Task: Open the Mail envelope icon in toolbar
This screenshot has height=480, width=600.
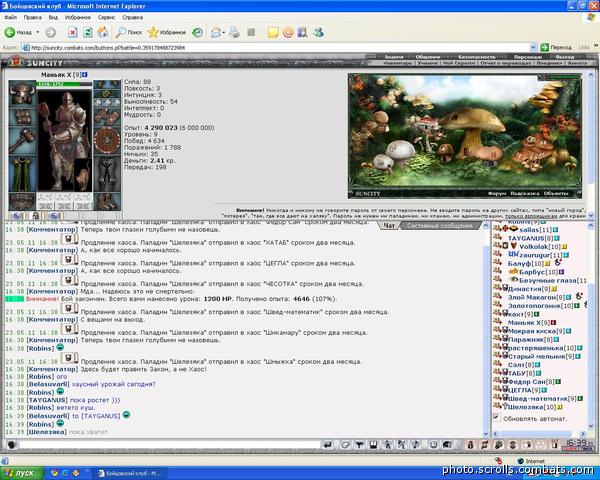Action: coord(216,33)
